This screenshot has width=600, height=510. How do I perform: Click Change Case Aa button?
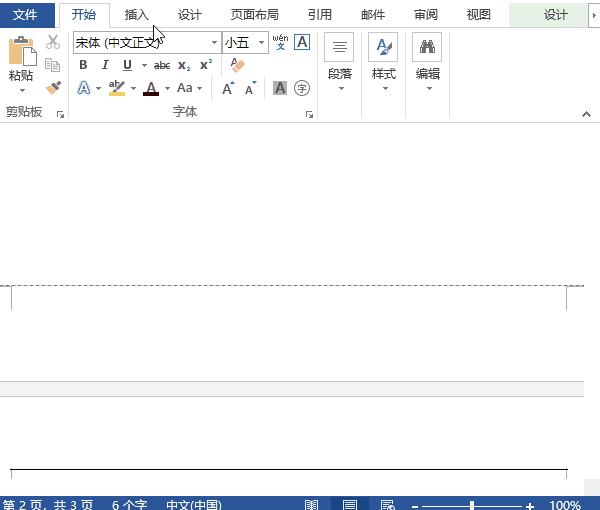coord(184,88)
